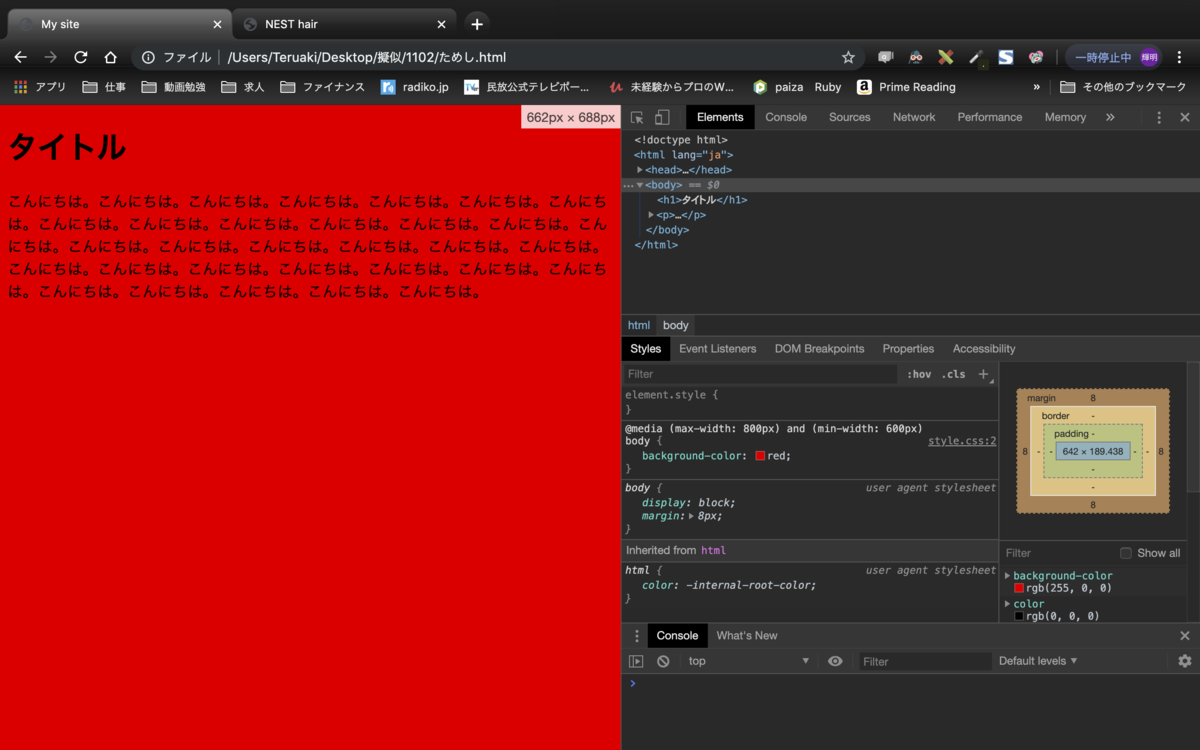Click the 642 × 189.438 content box
The image size is (1200, 750).
1093,452
